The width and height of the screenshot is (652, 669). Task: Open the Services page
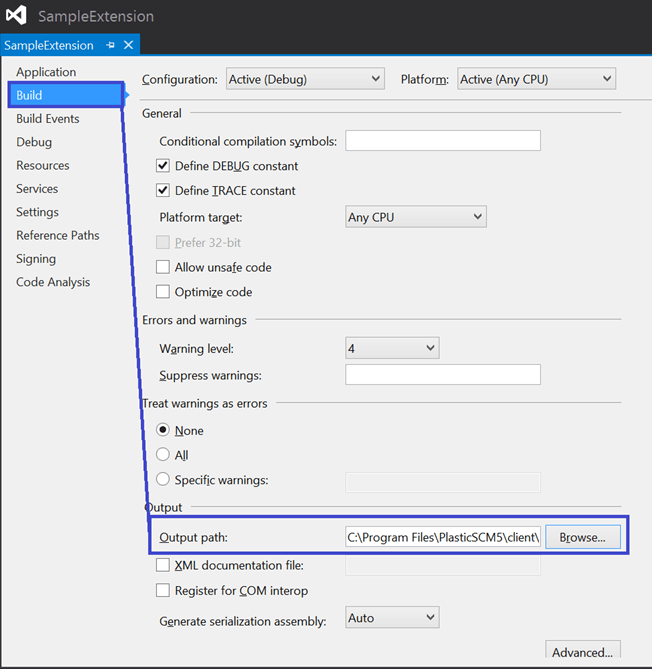(x=37, y=189)
